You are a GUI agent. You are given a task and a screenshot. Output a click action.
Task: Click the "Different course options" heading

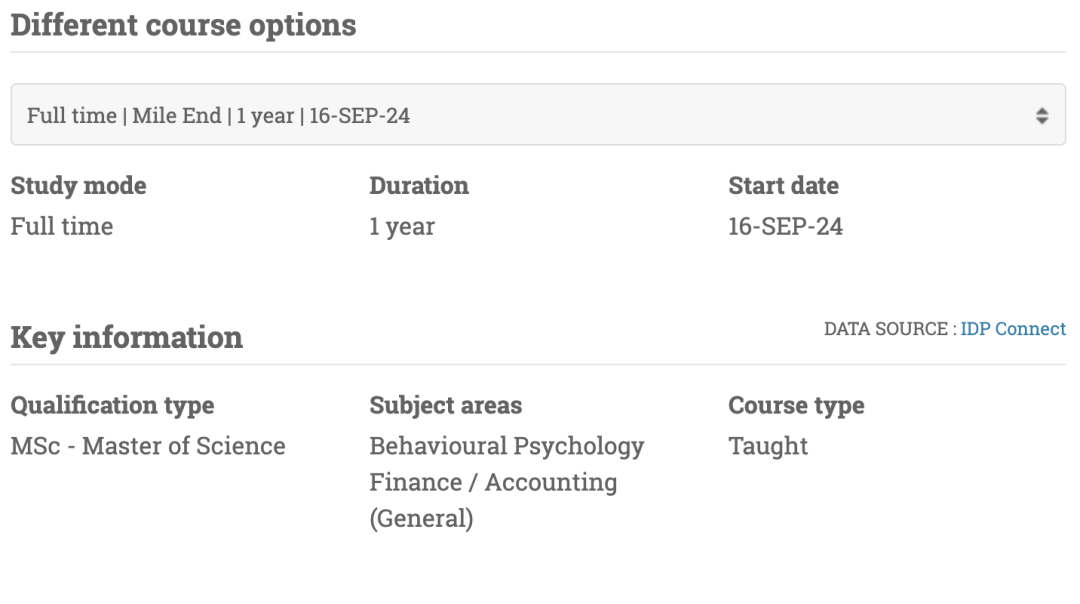pos(183,25)
